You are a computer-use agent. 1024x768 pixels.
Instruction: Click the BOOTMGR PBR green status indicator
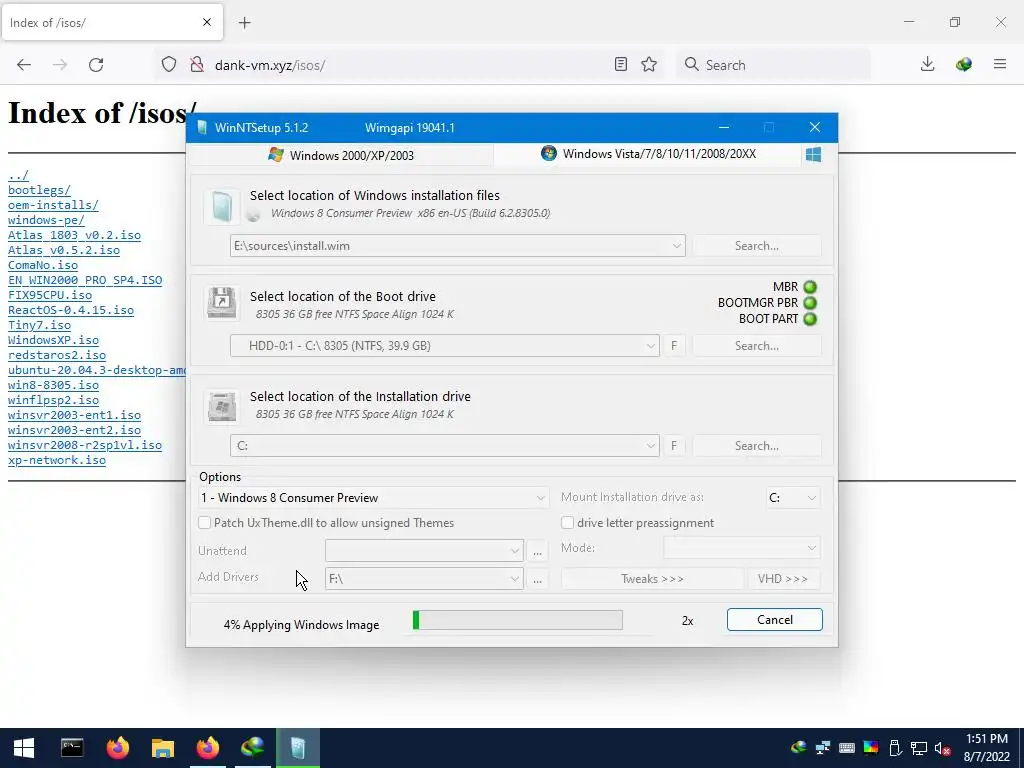(x=810, y=303)
